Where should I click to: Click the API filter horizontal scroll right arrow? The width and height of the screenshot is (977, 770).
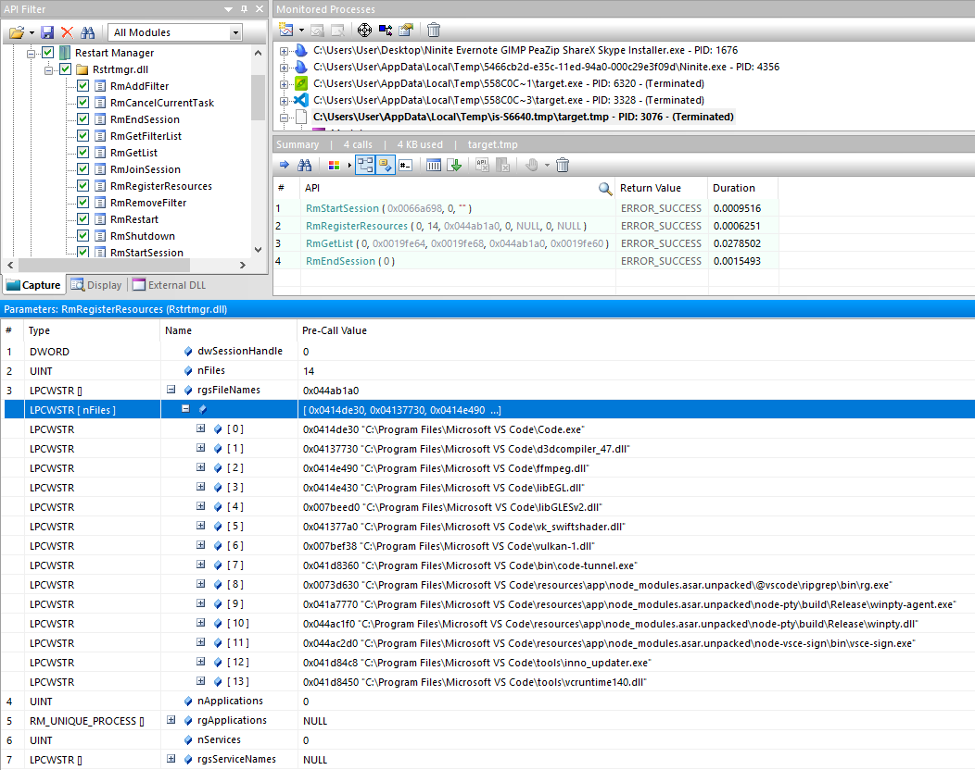tap(242, 265)
